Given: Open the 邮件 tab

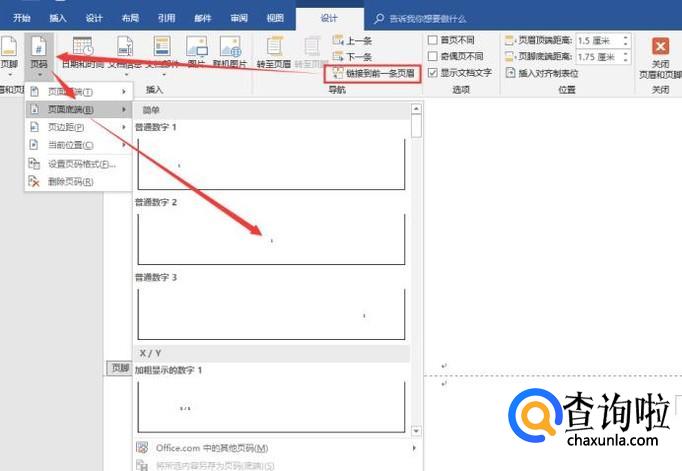Looking at the screenshot, I should click(x=203, y=18).
